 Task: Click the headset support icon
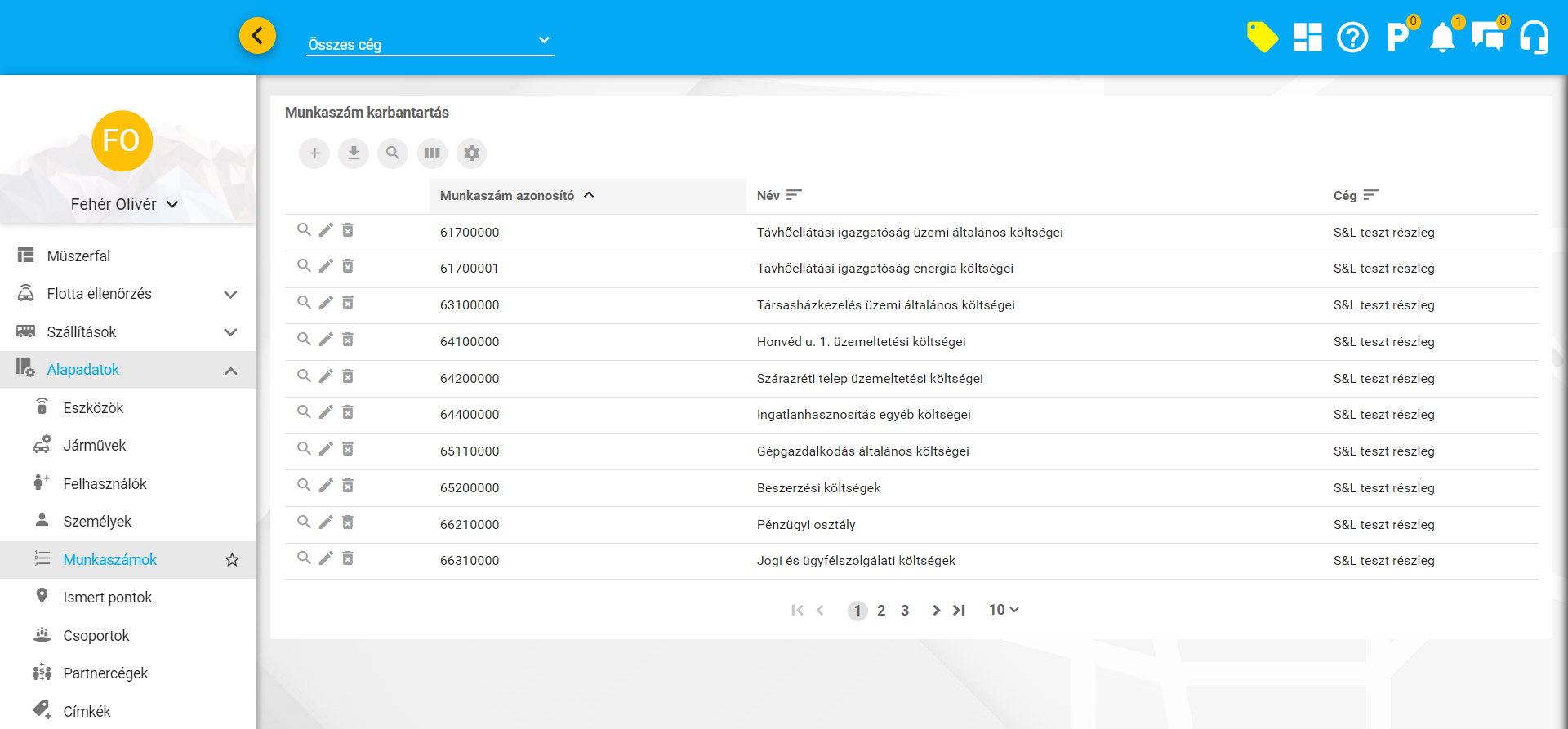[x=1534, y=38]
